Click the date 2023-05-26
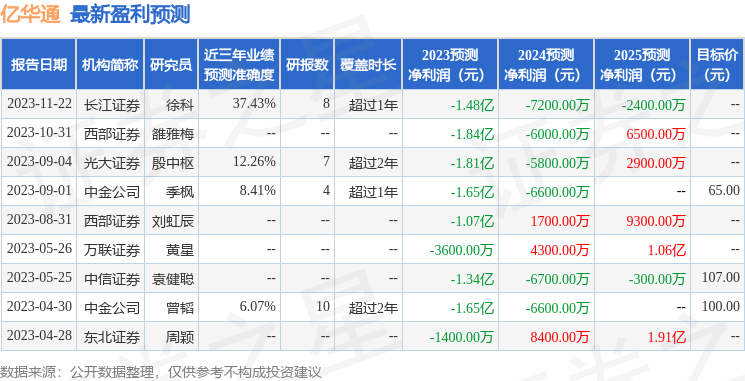The image size is (745, 381). click(x=39, y=249)
